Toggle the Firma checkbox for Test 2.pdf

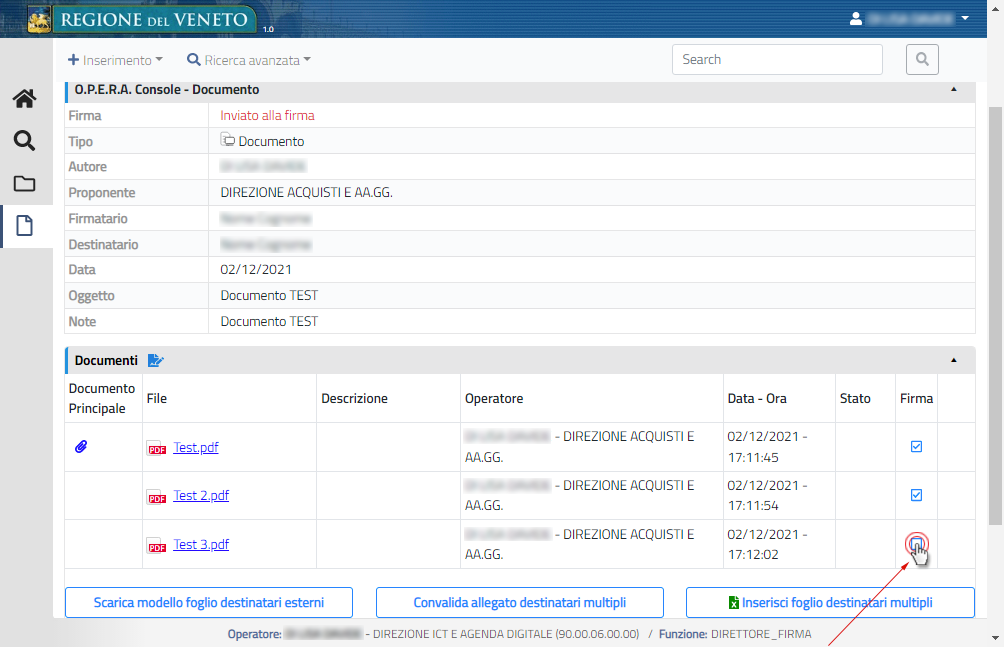pyautogui.click(x=916, y=495)
